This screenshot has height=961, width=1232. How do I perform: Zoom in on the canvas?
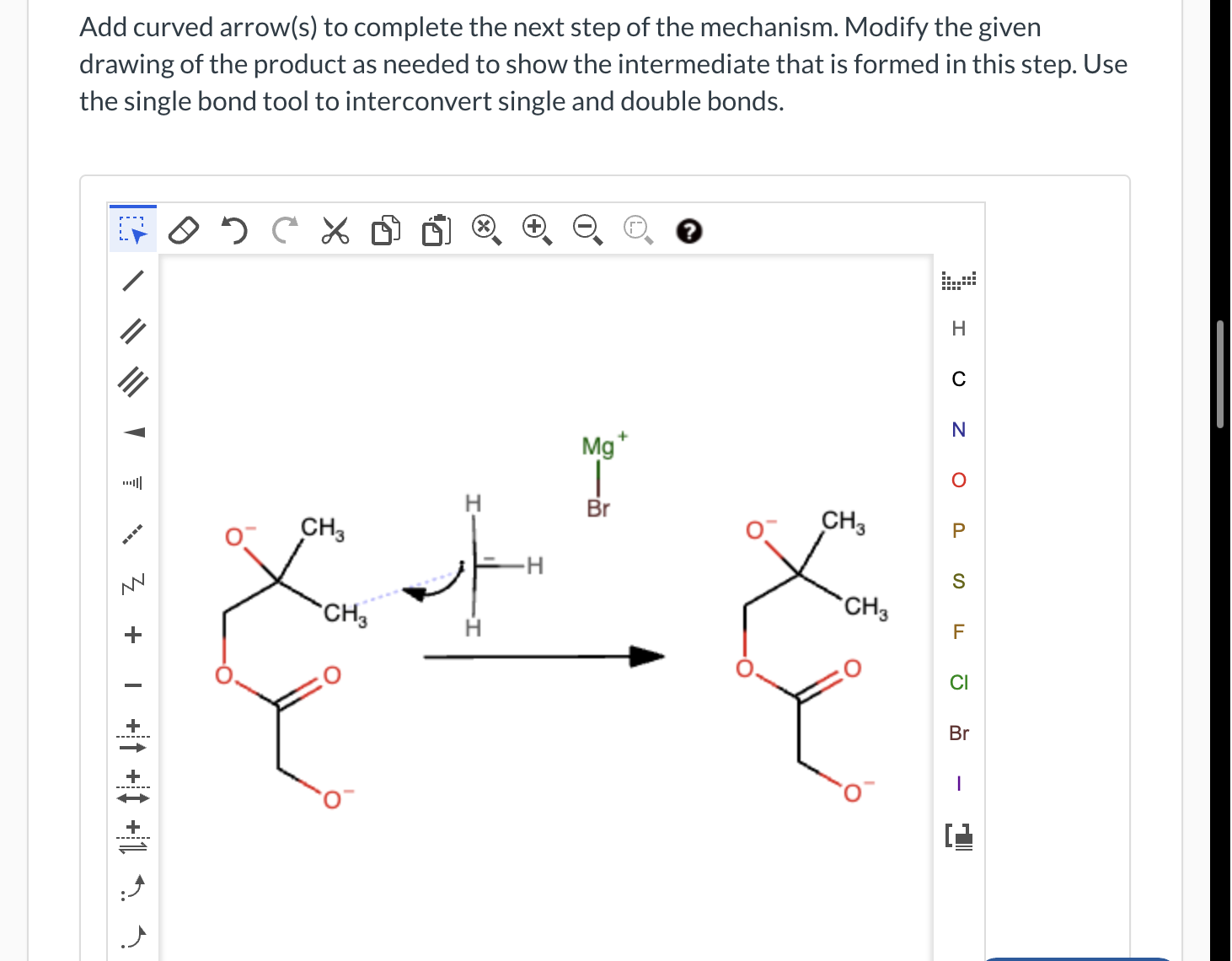(533, 228)
